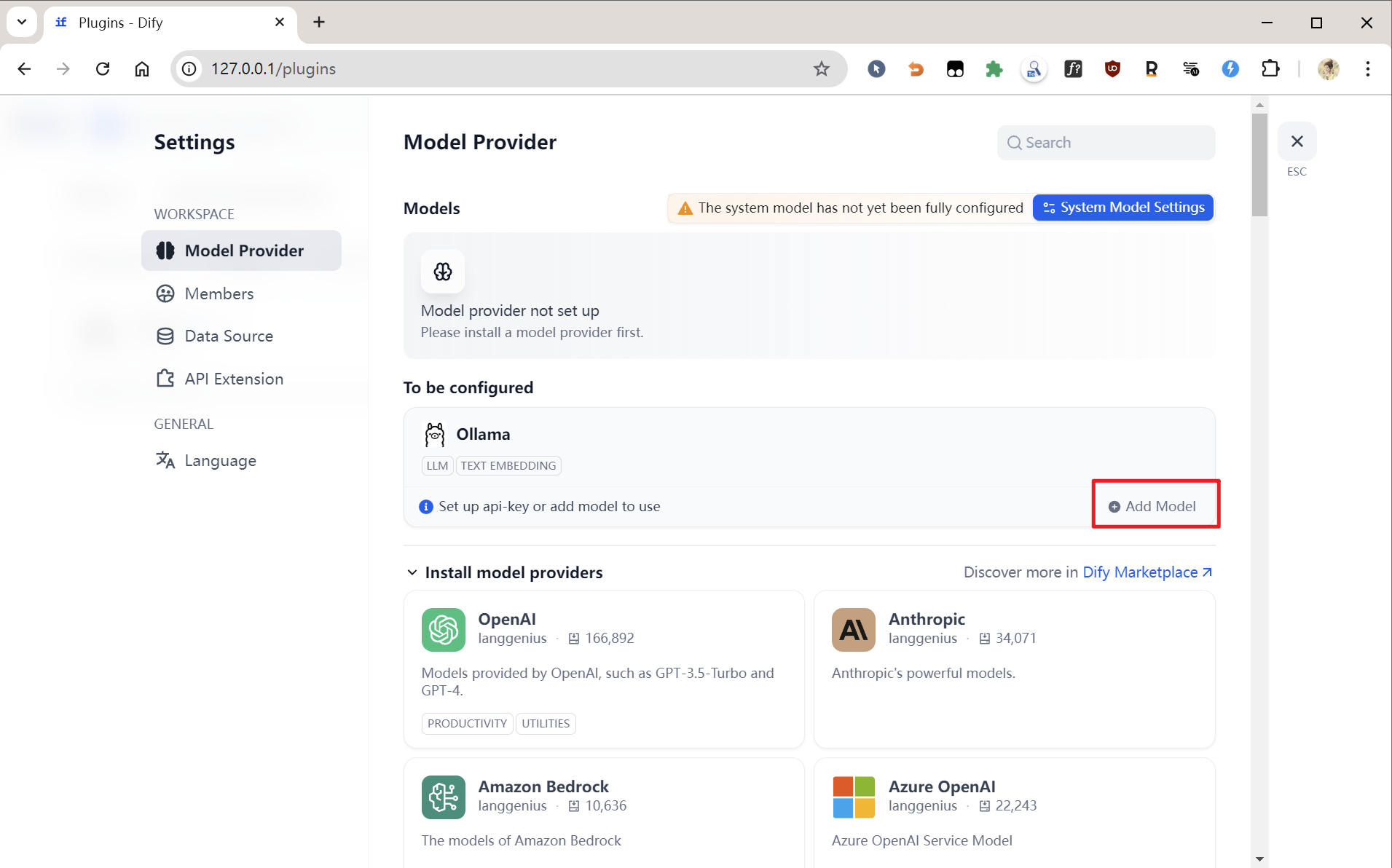
Task: Click the brain icon in Models card
Action: pyautogui.click(x=443, y=272)
